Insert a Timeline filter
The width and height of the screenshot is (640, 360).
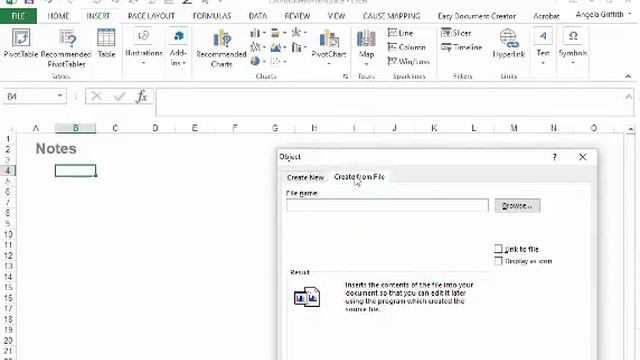462,47
